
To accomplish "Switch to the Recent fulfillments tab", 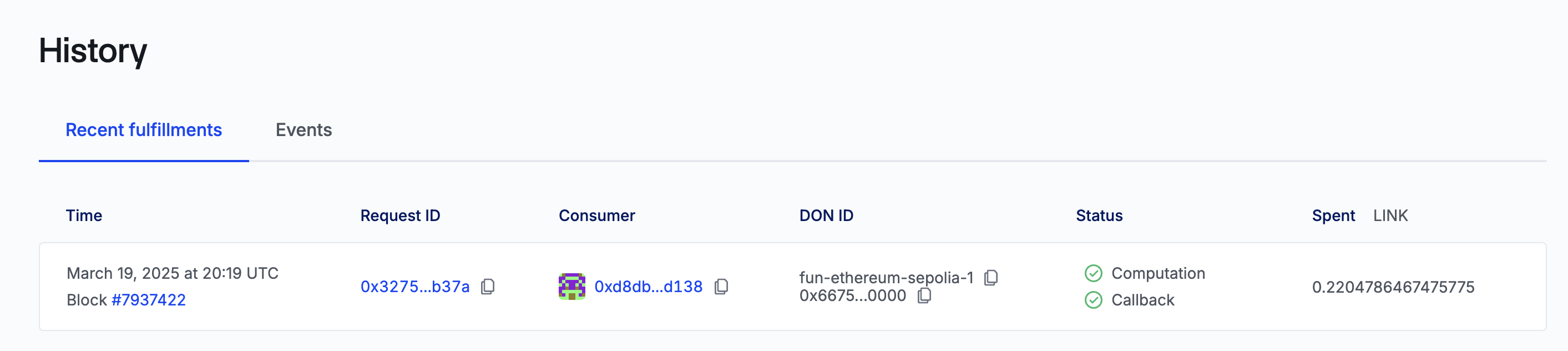I will (x=144, y=130).
